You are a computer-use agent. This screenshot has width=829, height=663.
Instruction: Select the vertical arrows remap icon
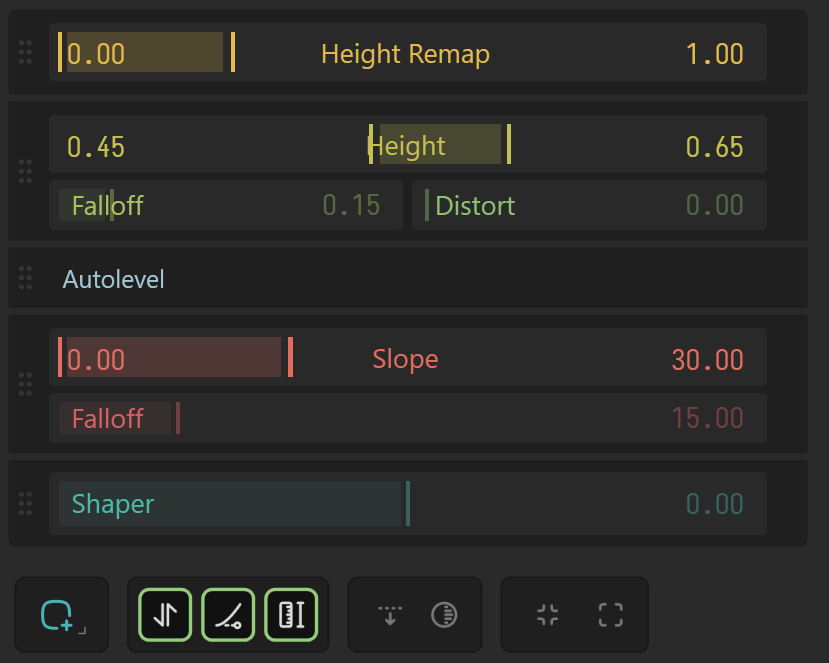tap(163, 614)
